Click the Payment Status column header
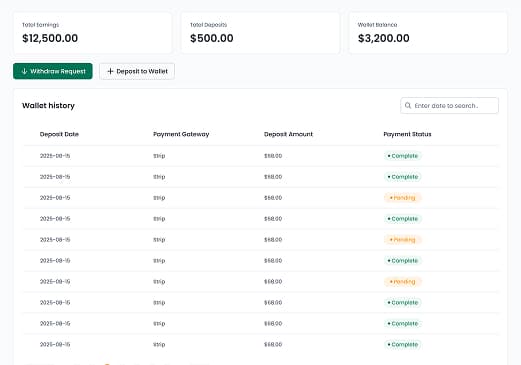Screen dimensions: 521x365 pyautogui.click(x=407, y=134)
